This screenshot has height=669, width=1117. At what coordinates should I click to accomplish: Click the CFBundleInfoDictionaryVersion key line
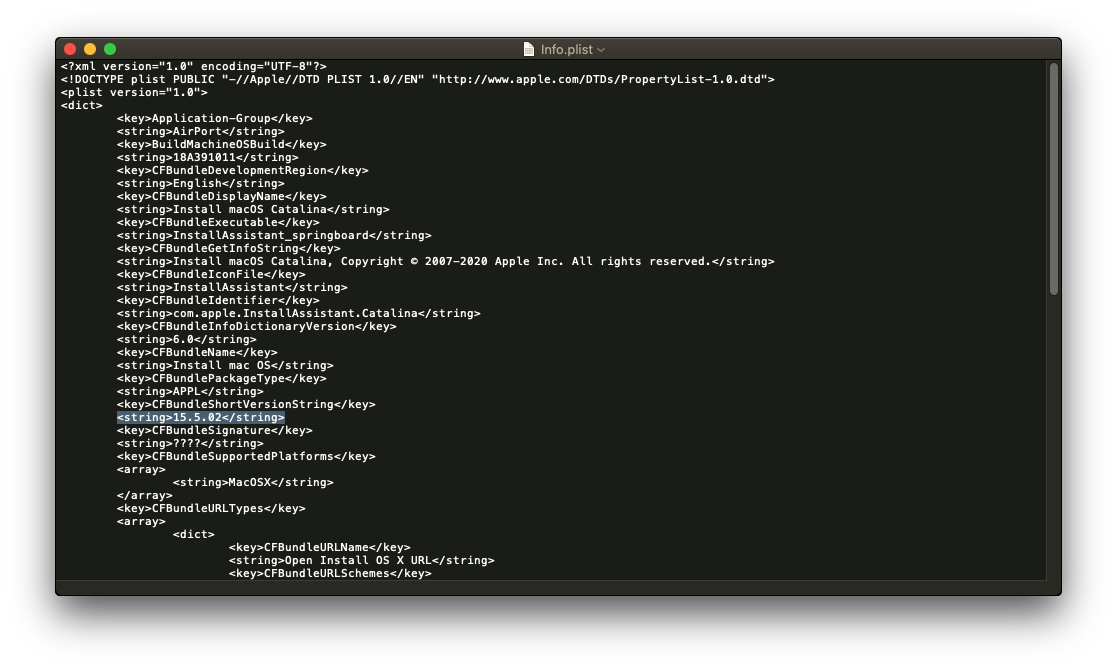tap(256, 326)
